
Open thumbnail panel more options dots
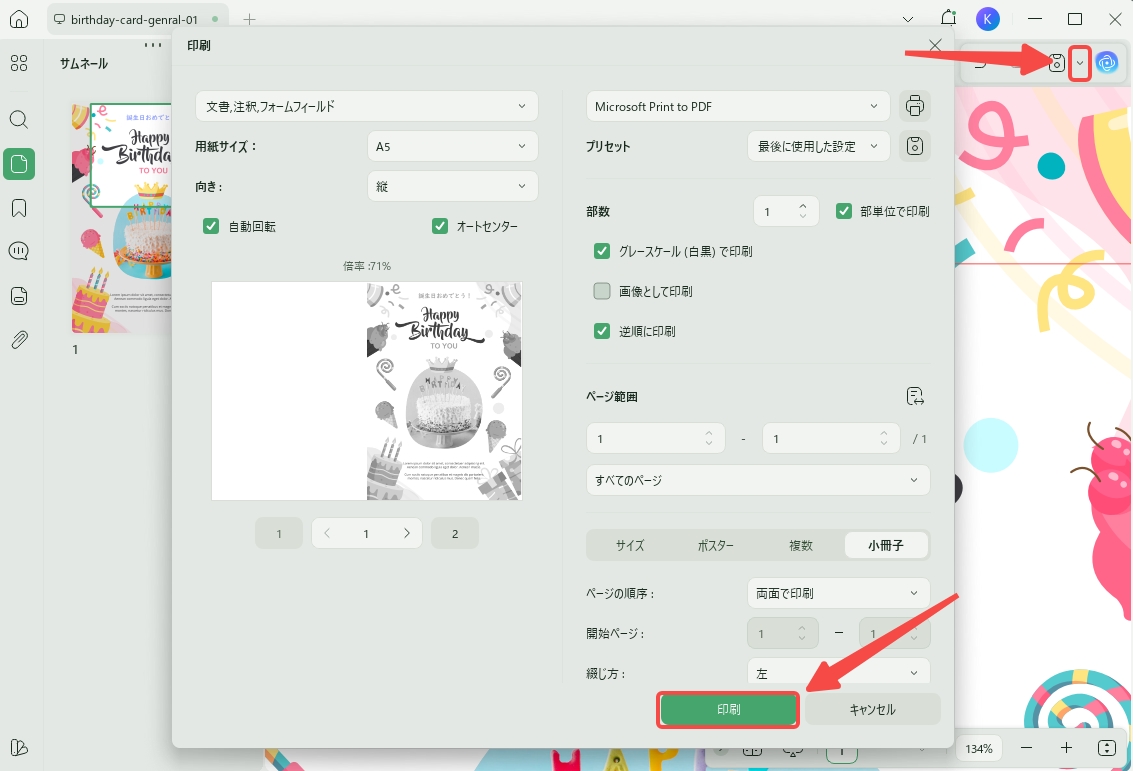153,45
